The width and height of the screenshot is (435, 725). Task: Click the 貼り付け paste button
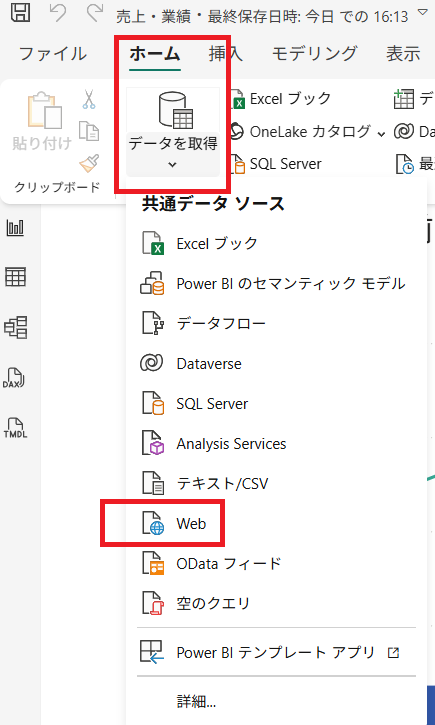43,123
